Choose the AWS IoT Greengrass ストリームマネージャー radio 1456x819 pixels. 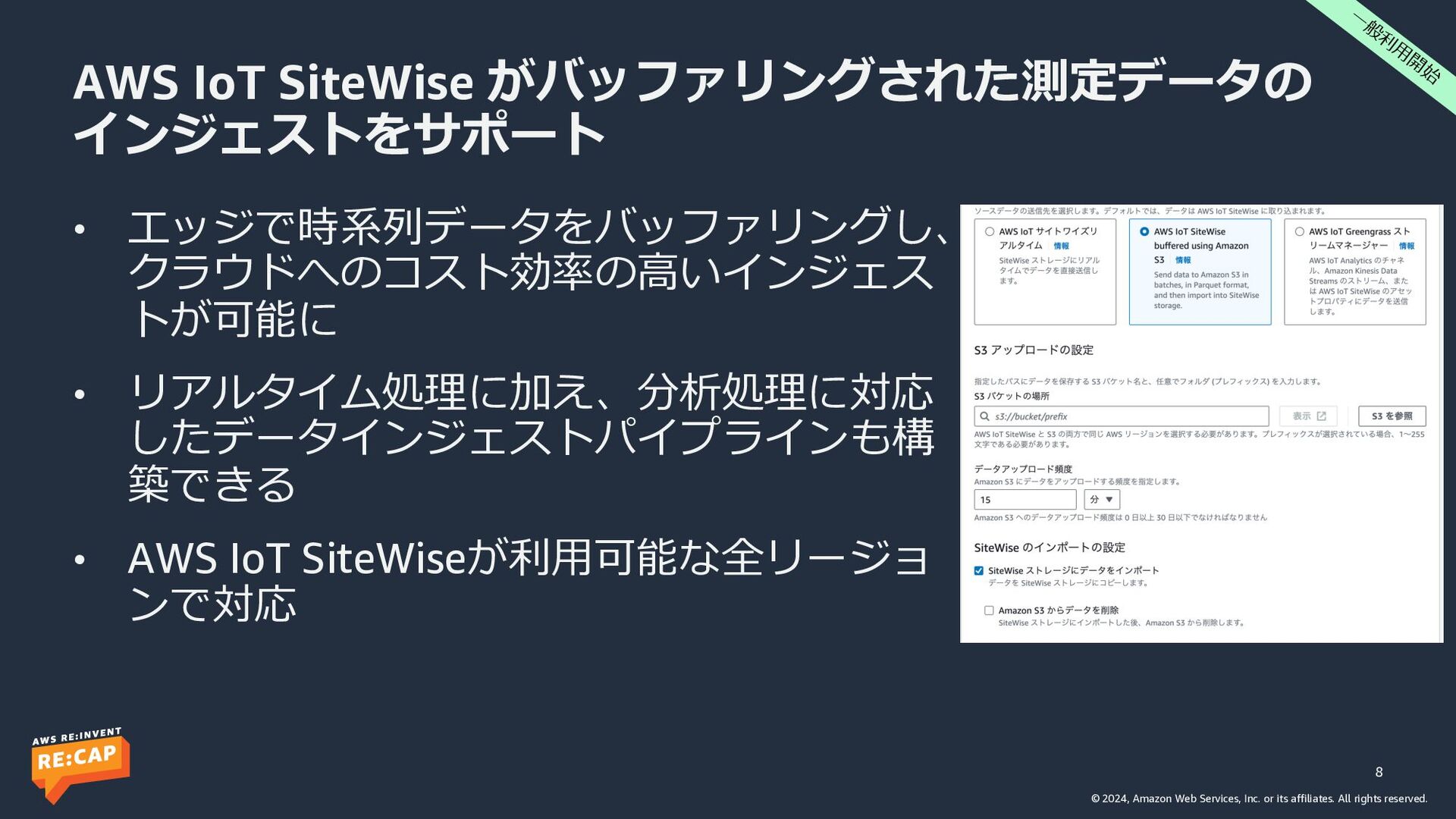click(x=1300, y=232)
